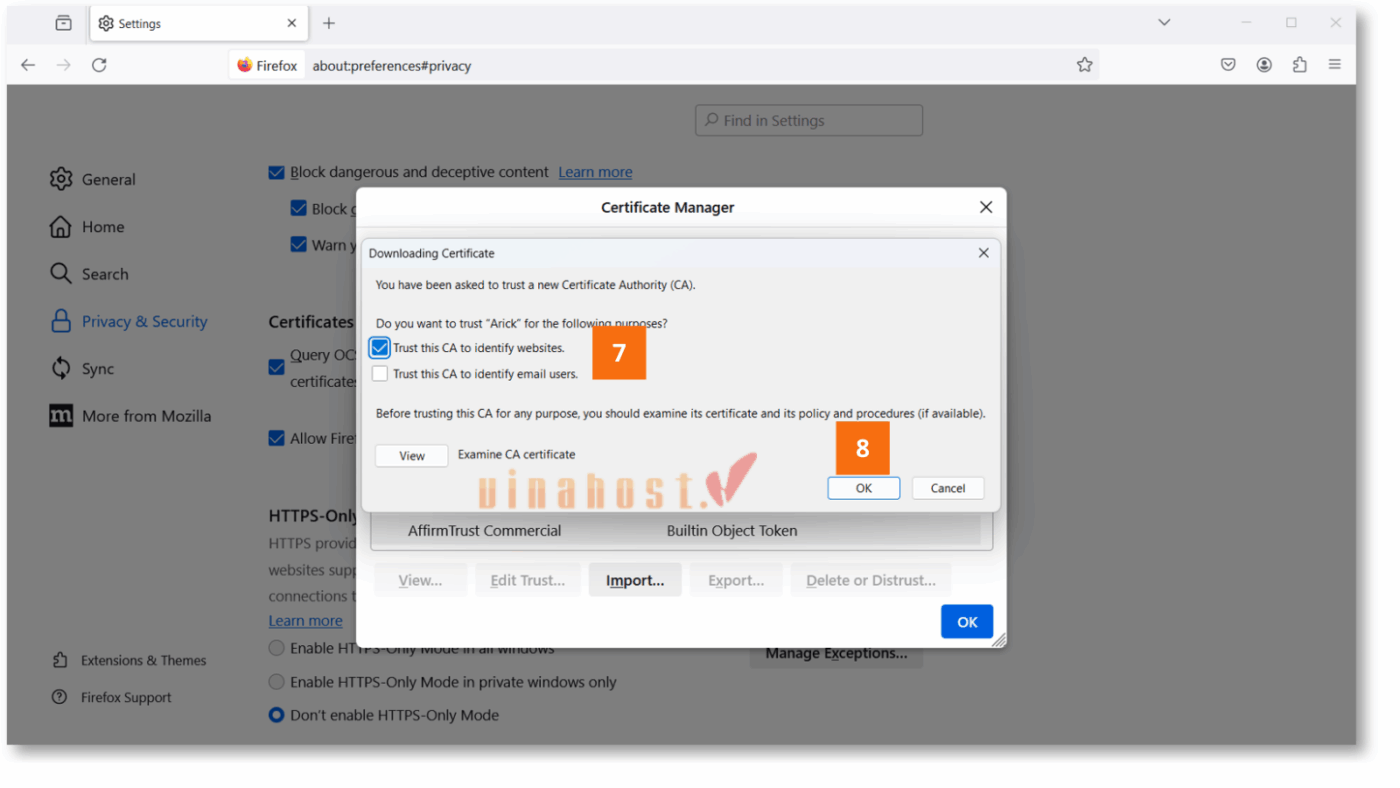Click View to examine CA certificate
1400x788 pixels.
[x=411, y=456]
